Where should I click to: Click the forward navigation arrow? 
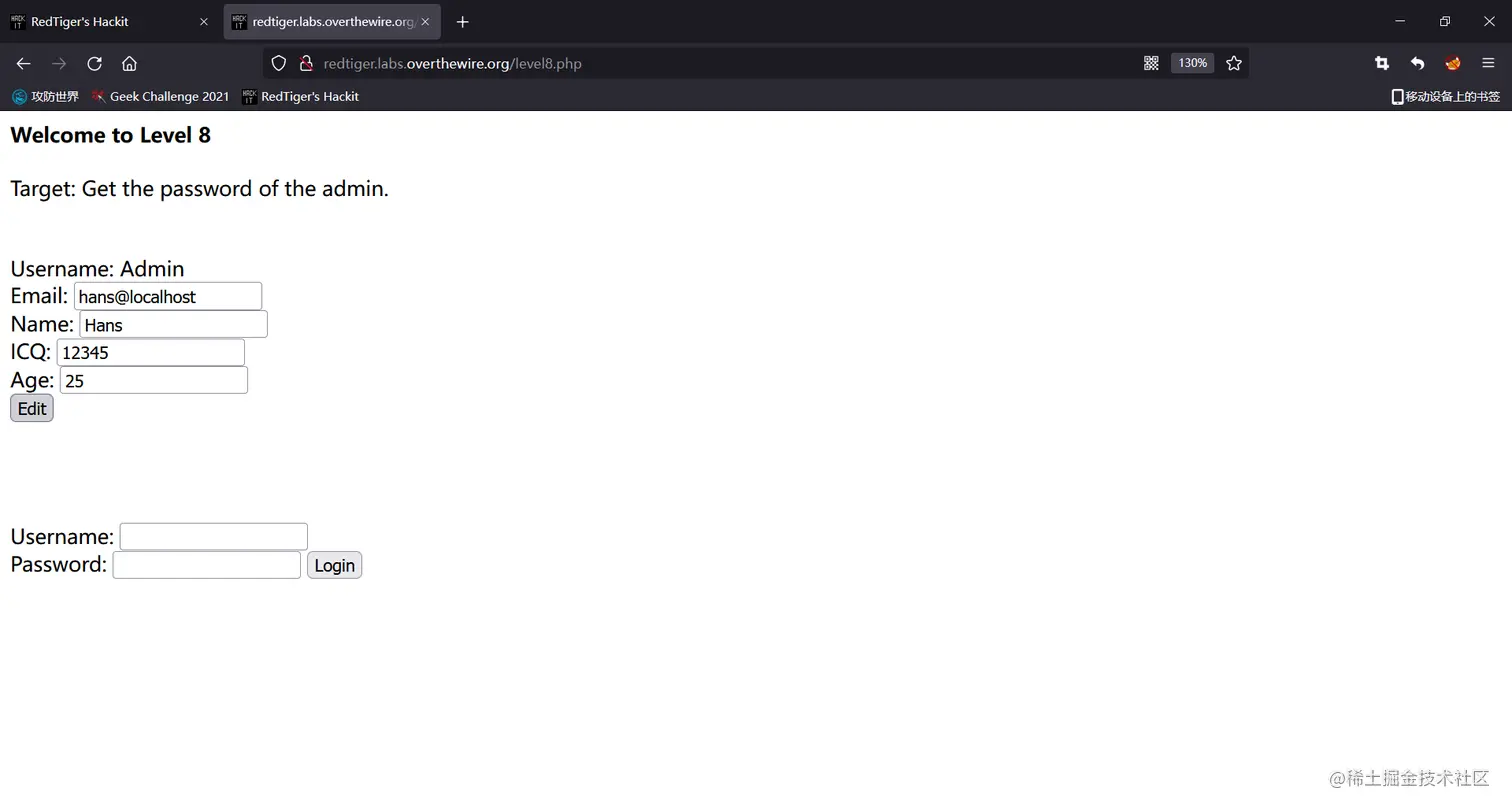coord(59,63)
